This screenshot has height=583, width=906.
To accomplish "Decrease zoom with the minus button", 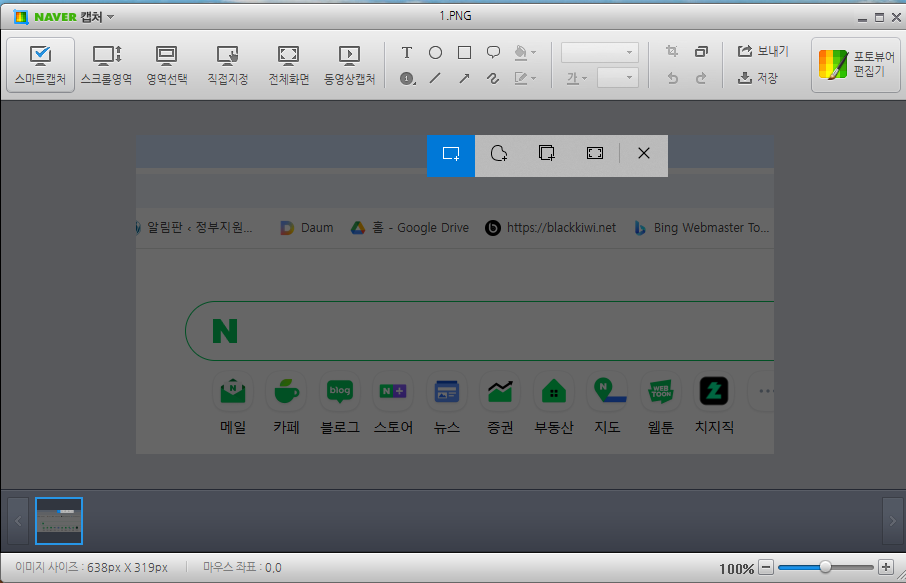I will click(x=766, y=567).
